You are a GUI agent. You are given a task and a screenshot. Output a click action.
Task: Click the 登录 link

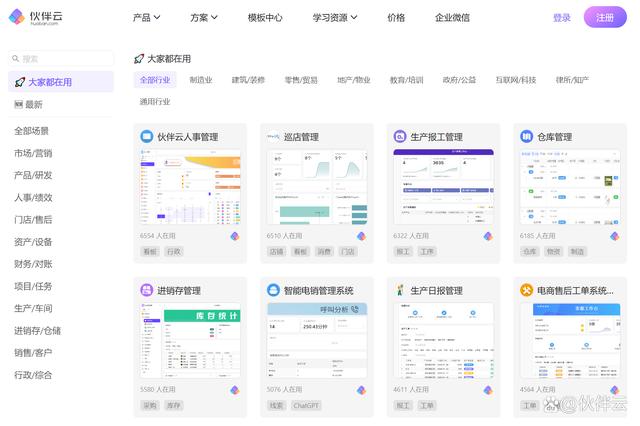(x=562, y=18)
